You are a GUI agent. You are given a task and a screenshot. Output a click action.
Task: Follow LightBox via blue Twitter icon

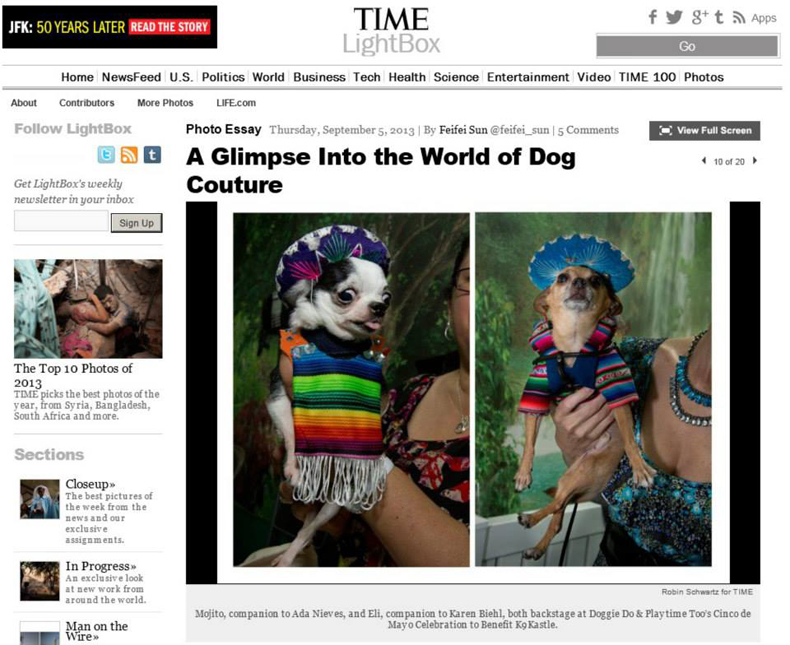click(106, 155)
